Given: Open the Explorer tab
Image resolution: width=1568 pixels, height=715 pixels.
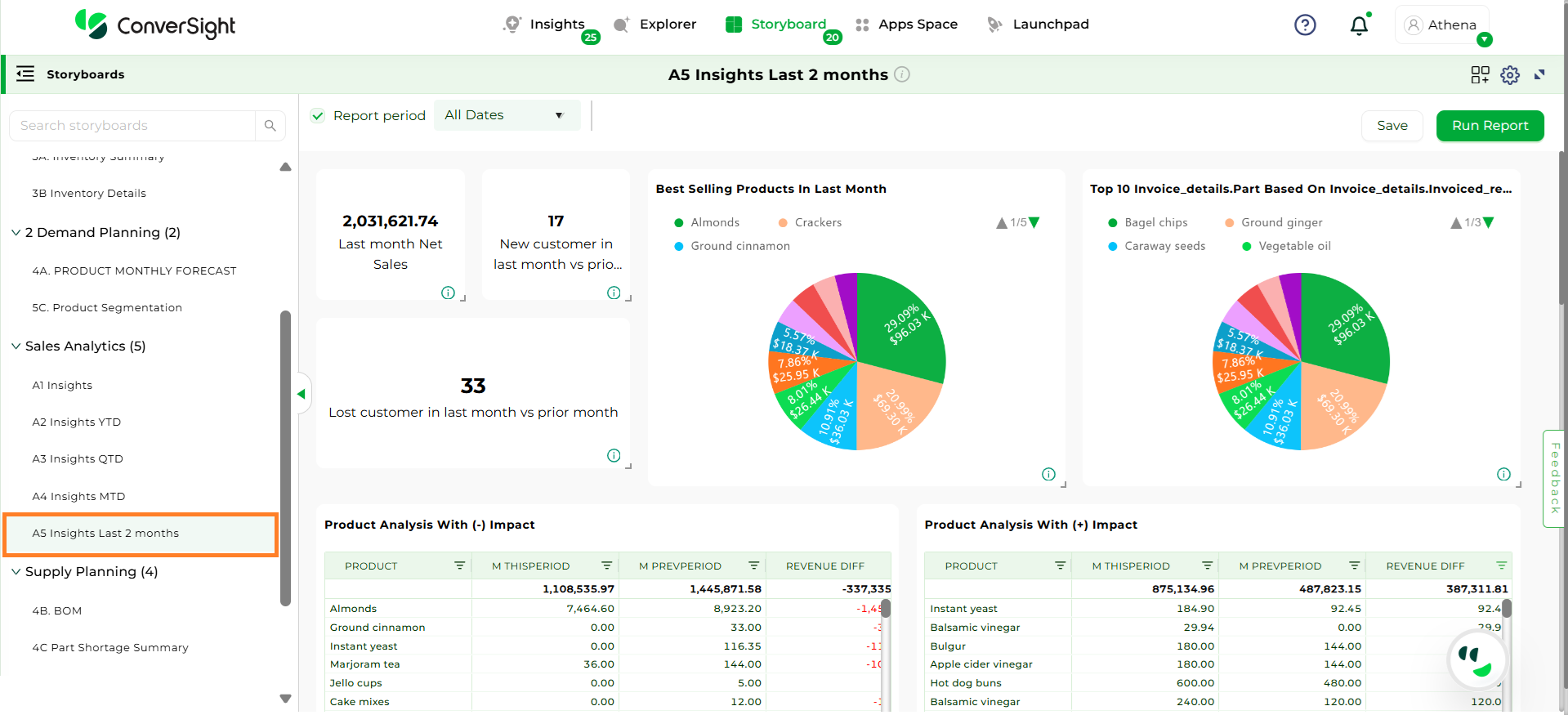Looking at the screenshot, I should pos(655,25).
